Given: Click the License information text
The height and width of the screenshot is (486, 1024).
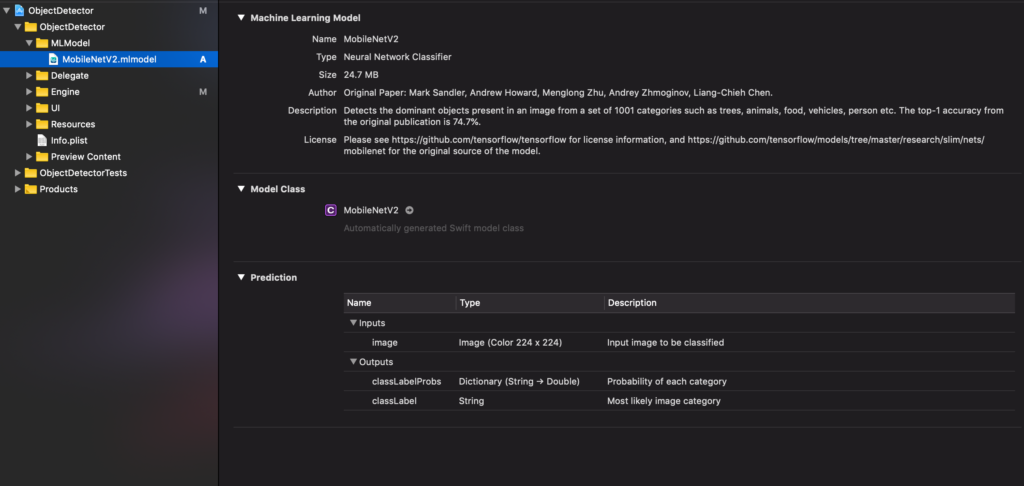Looking at the screenshot, I should pos(664,146).
